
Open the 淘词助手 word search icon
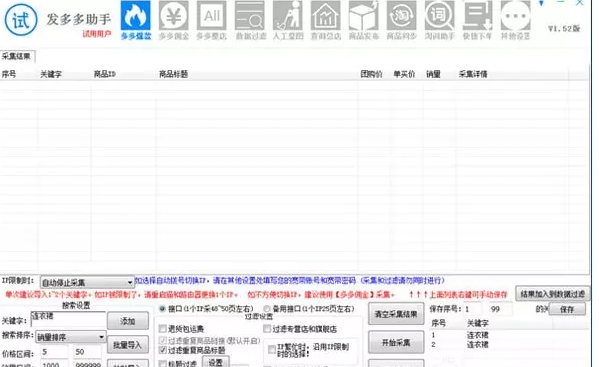[439, 19]
